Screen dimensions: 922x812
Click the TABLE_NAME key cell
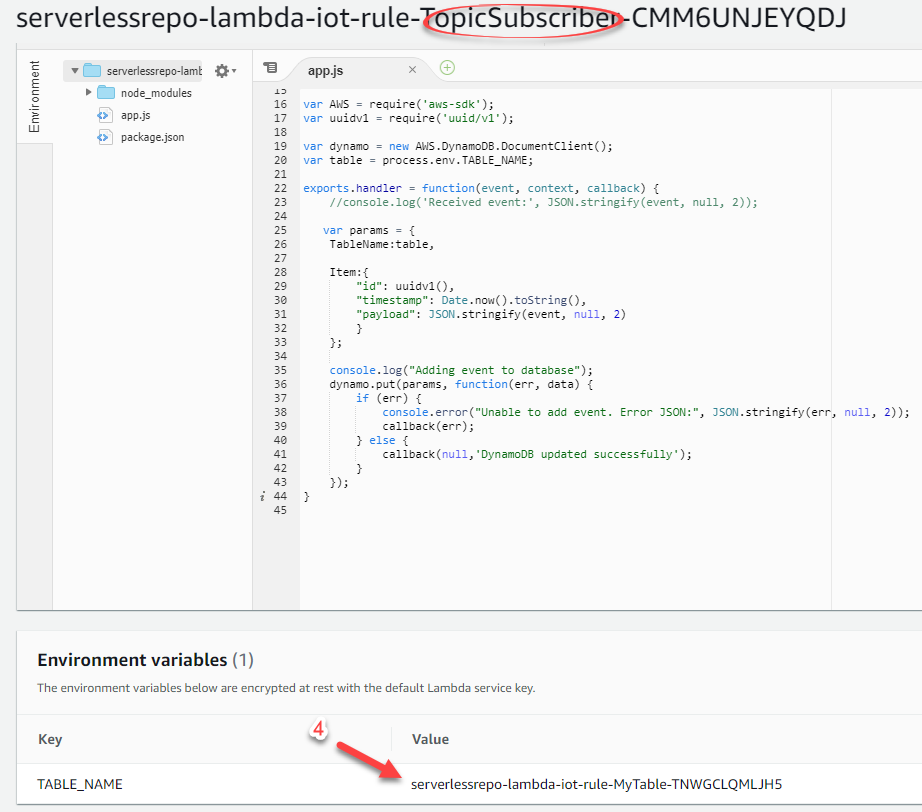(80, 784)
